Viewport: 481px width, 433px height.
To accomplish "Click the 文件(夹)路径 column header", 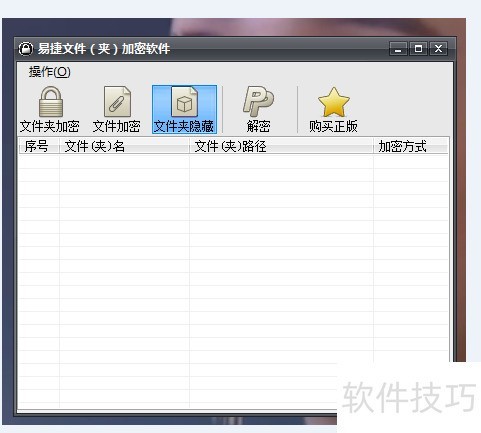I will tap(281, 146).
